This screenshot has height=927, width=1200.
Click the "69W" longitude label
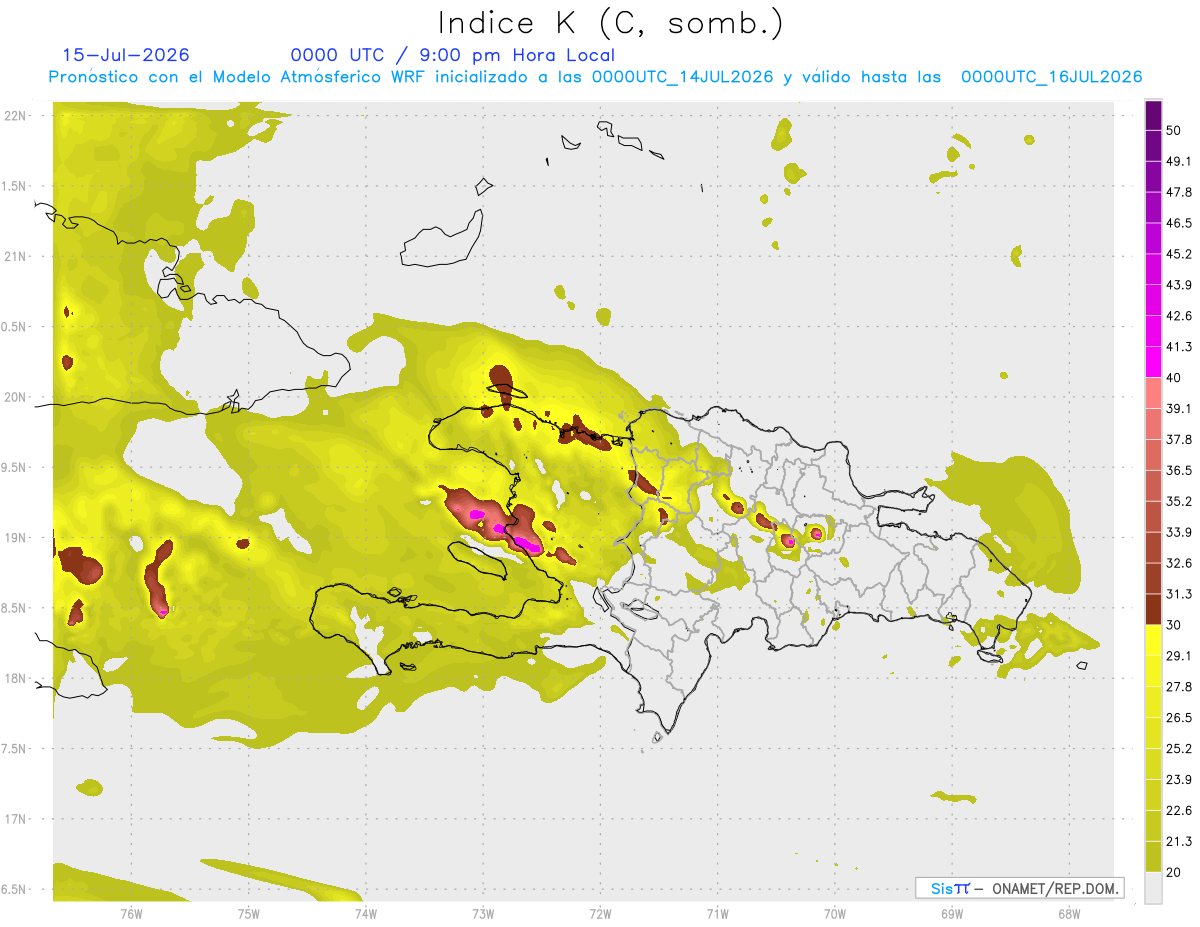click(951, 914)
